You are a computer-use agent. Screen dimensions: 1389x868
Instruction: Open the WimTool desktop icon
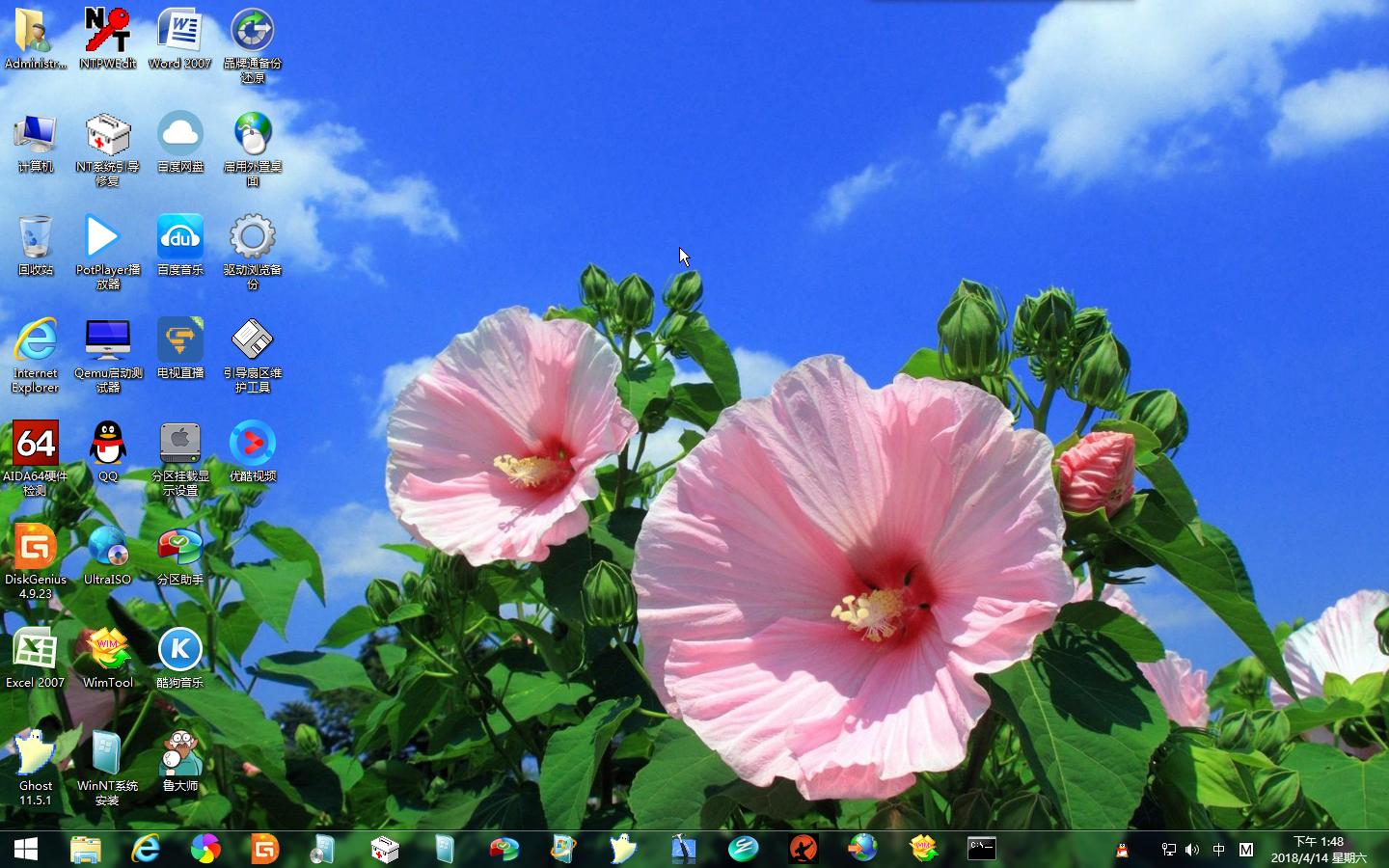(108, 658)
